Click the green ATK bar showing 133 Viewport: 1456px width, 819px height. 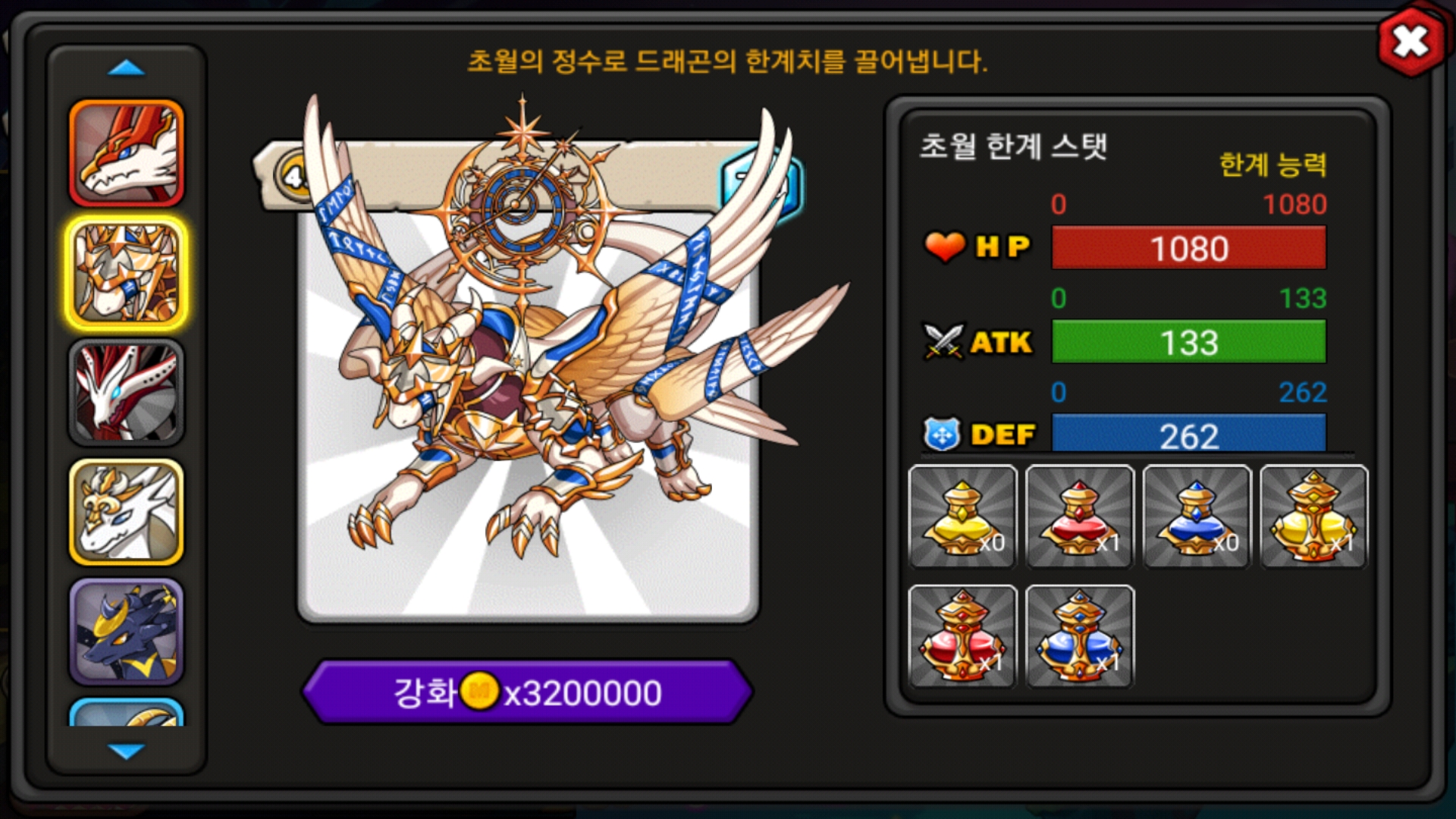point(1189,342)
